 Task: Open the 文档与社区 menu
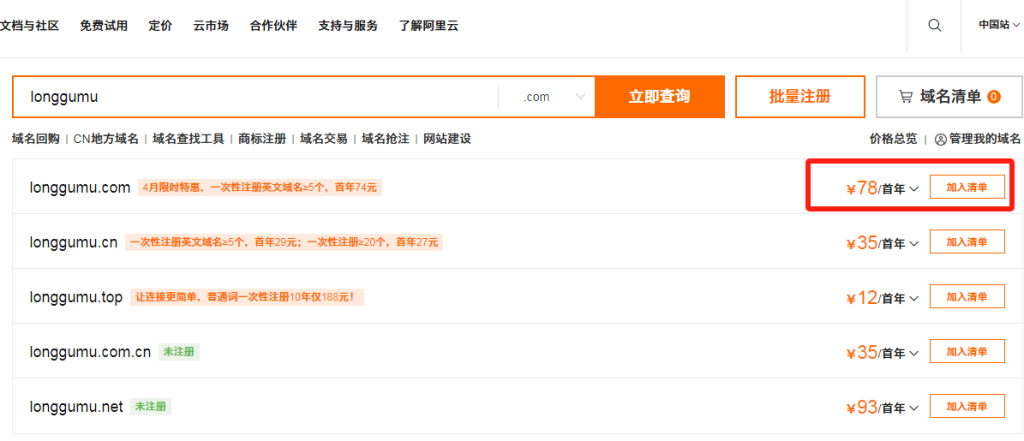pos(29,26)
